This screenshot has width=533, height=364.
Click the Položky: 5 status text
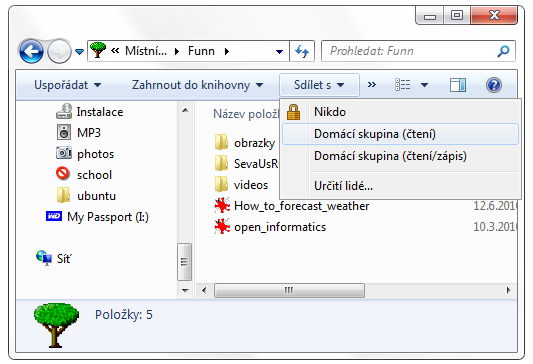[124, 315]
